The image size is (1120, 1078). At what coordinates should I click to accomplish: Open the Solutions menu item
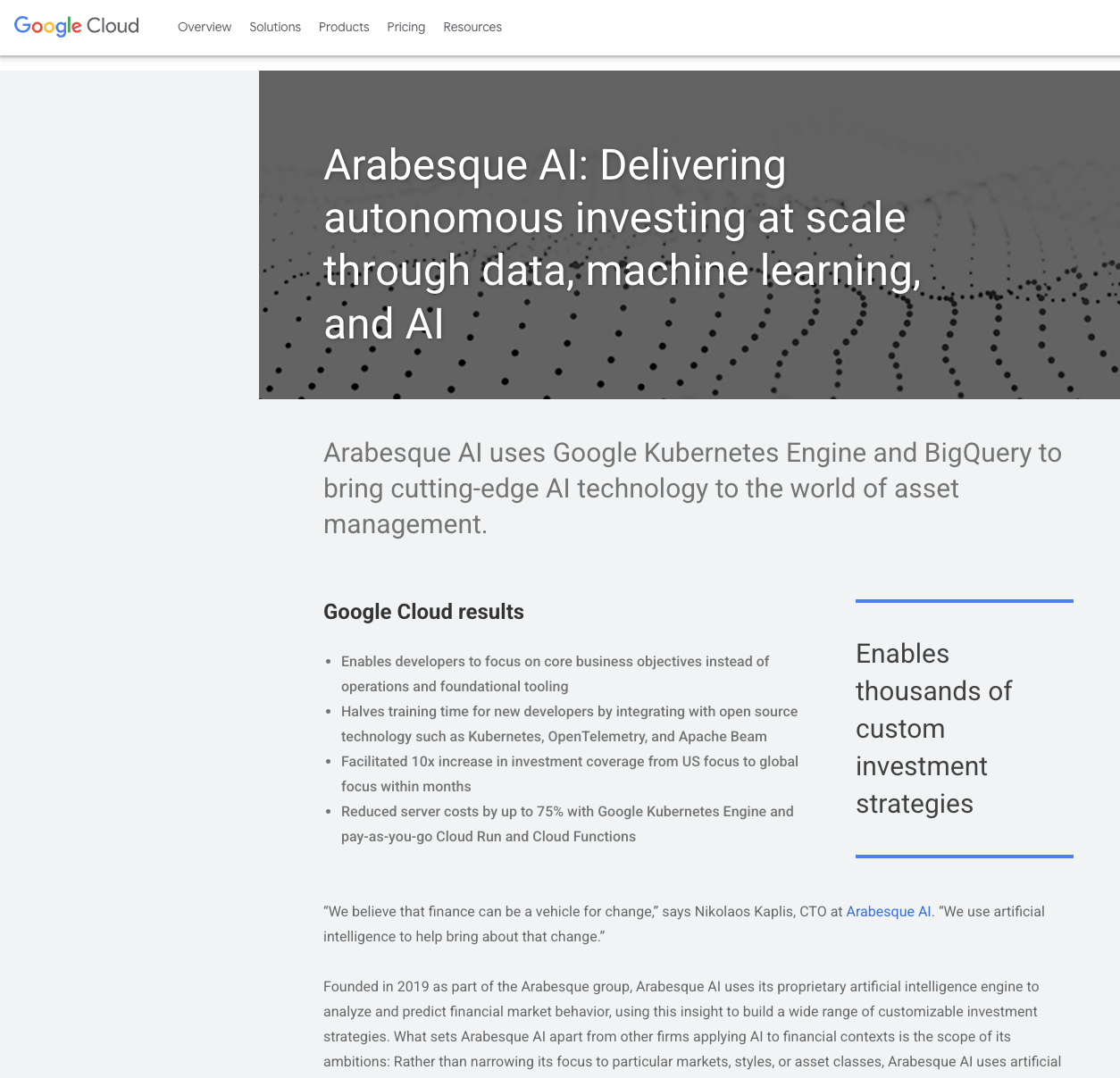274,27
